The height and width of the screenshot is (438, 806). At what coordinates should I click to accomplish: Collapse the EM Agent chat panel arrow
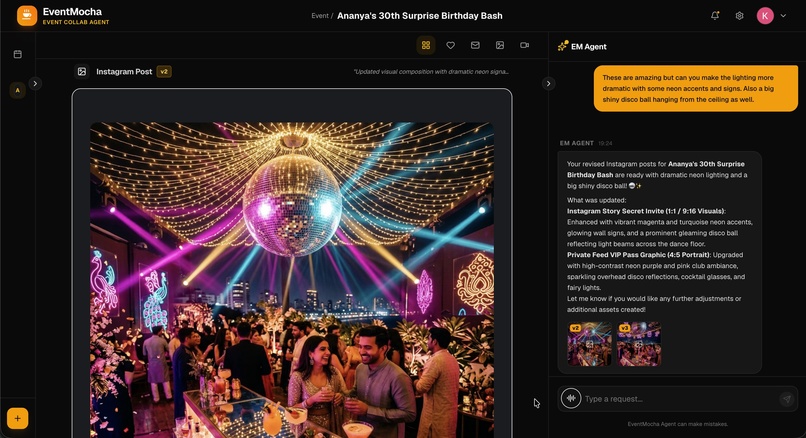[548, 83]
